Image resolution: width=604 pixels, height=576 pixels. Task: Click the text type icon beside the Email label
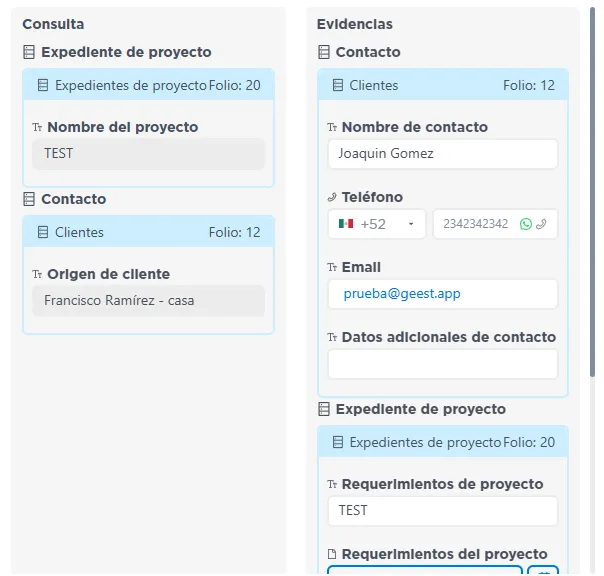pyautogui.click(x=332, y=267)
